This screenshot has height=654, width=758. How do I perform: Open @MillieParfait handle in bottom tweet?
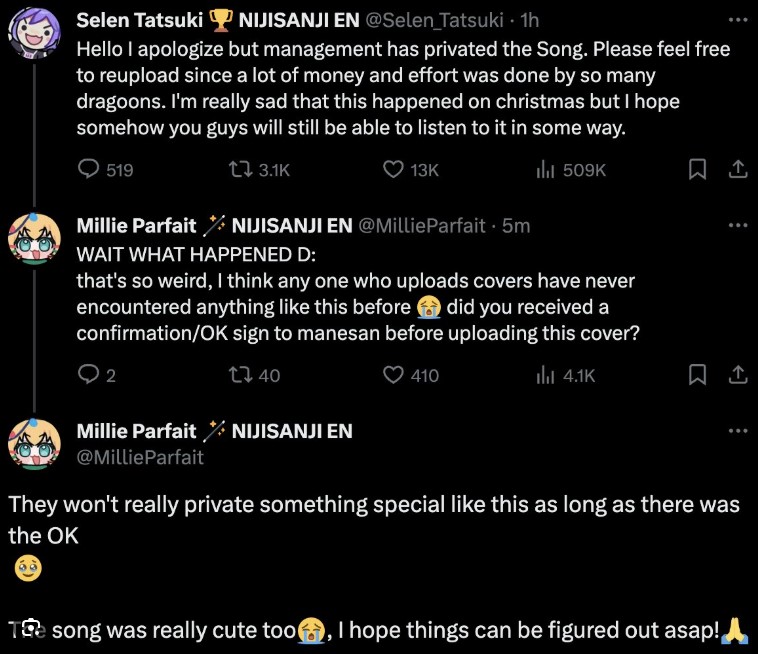click(140, 457)
